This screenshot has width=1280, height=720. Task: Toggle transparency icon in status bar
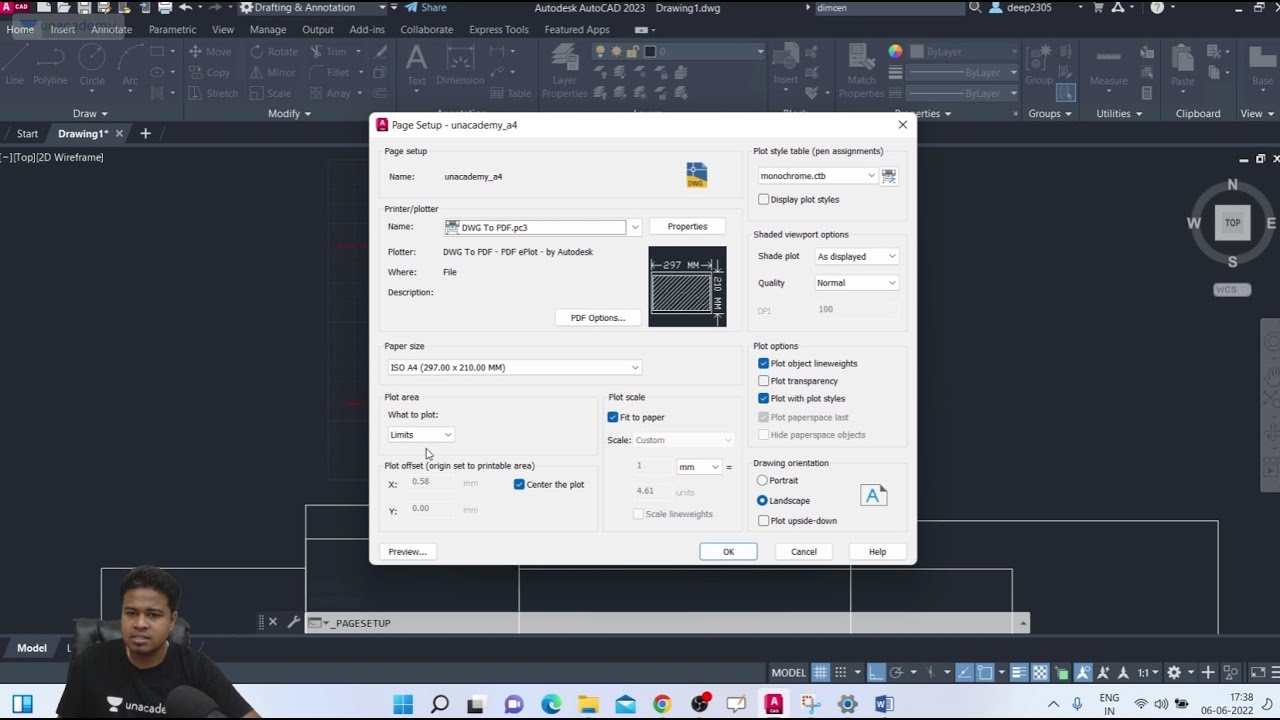(x=1040, y=673)
